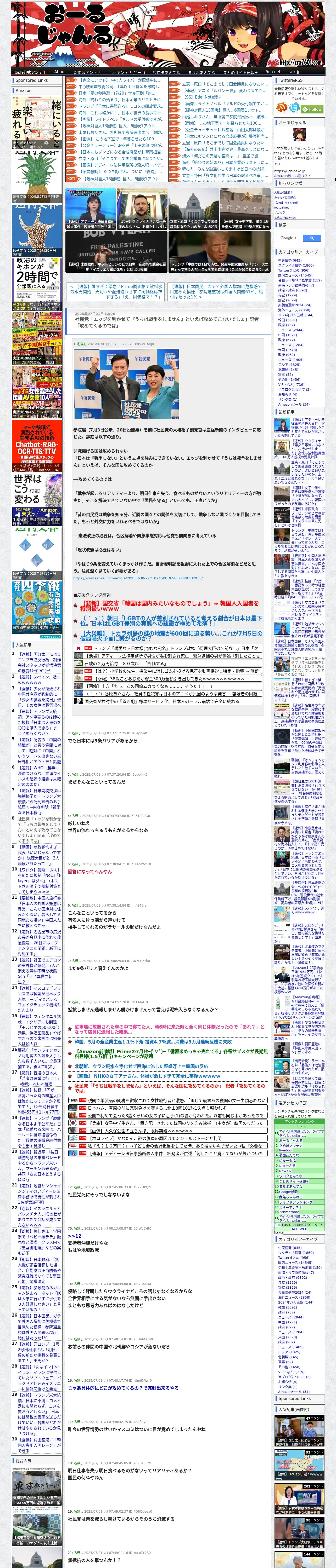Open the blue Twitter bird icon
Image resolution: width=336 pixels, height=1568 pixels.
tap(295, 107)
